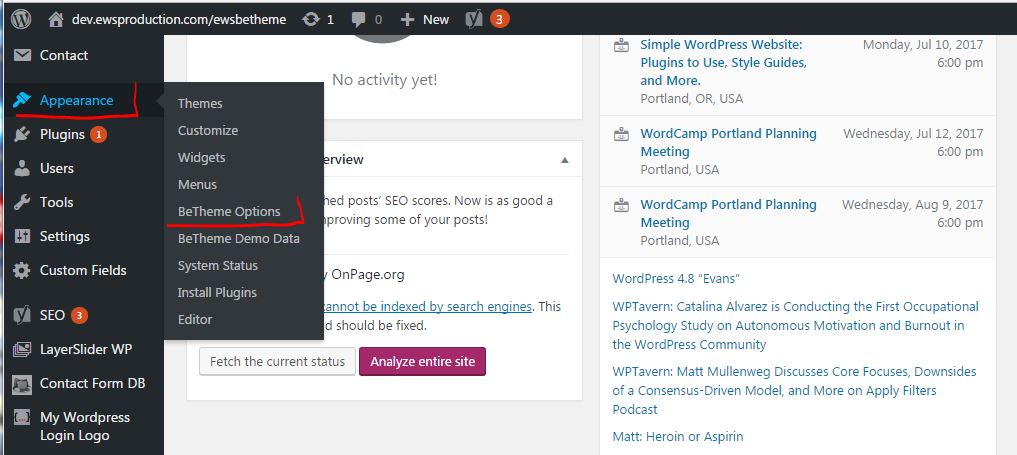The image size is (1017, 455).
Task: Click the Appearance paintbrush icon
Action: [22, 100]
